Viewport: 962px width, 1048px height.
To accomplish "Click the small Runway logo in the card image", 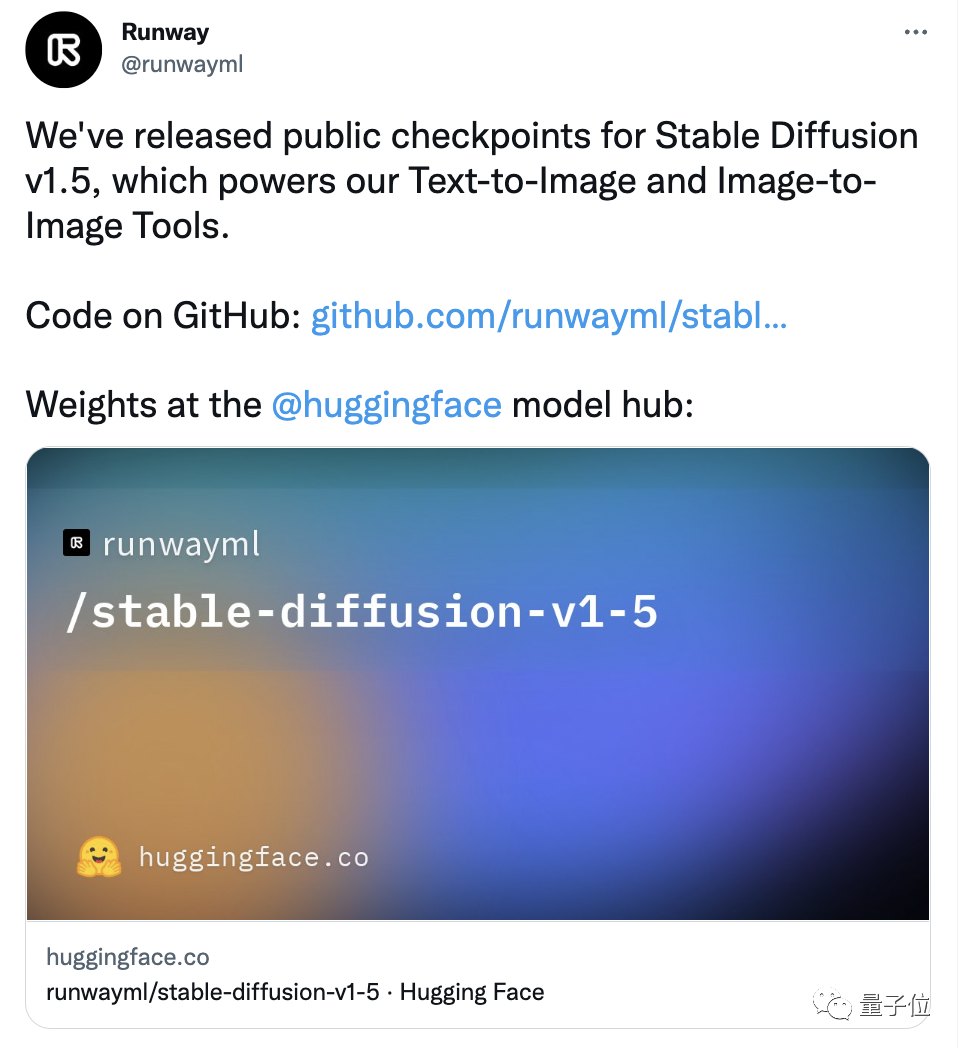I will coord(77,543).
